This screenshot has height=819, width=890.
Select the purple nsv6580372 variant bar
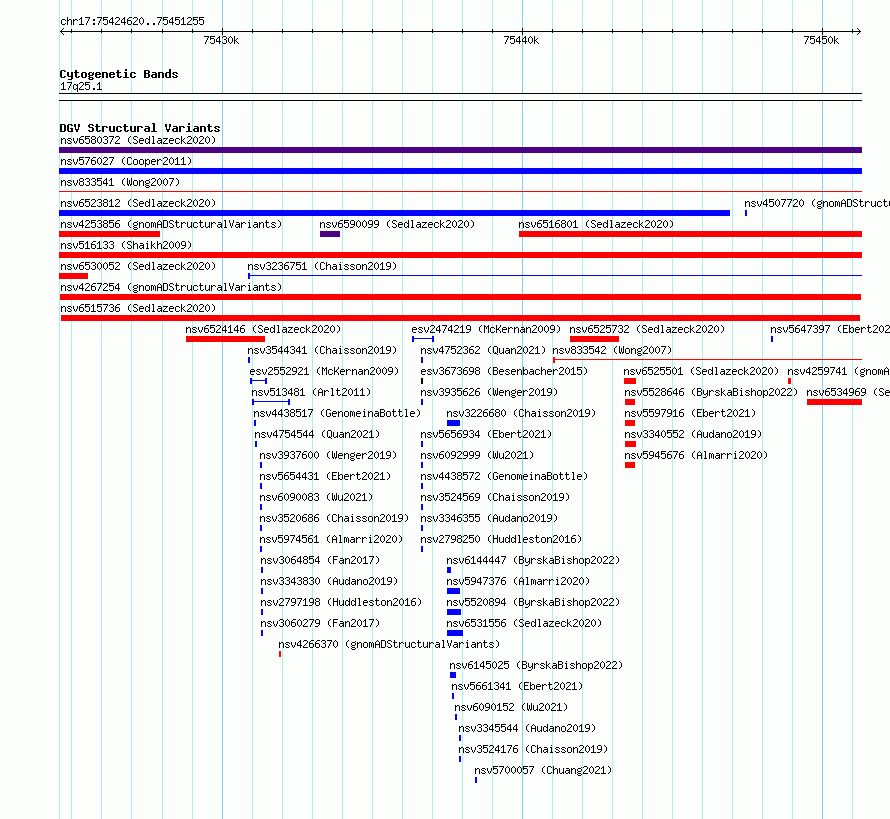click(460, 150)
